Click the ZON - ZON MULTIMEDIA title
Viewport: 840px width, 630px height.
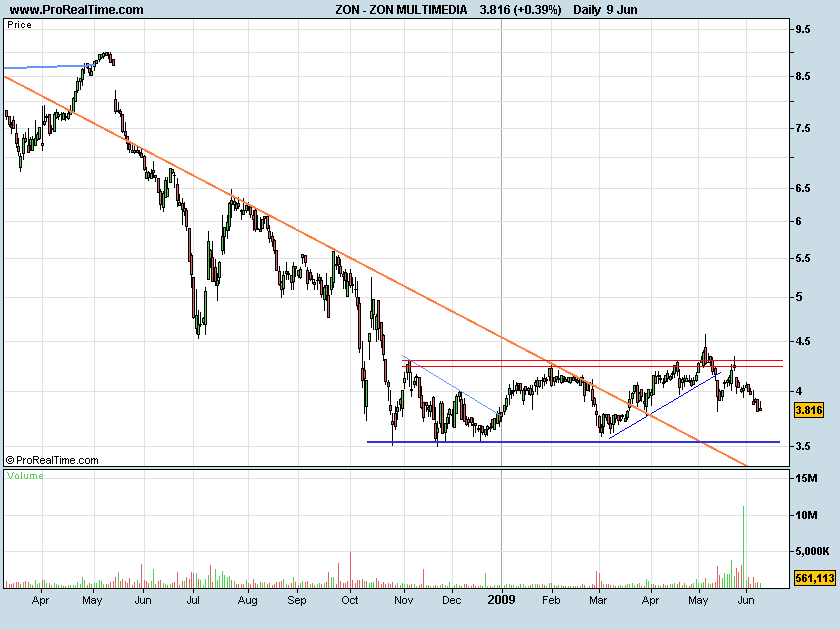(x=401, y=10)
